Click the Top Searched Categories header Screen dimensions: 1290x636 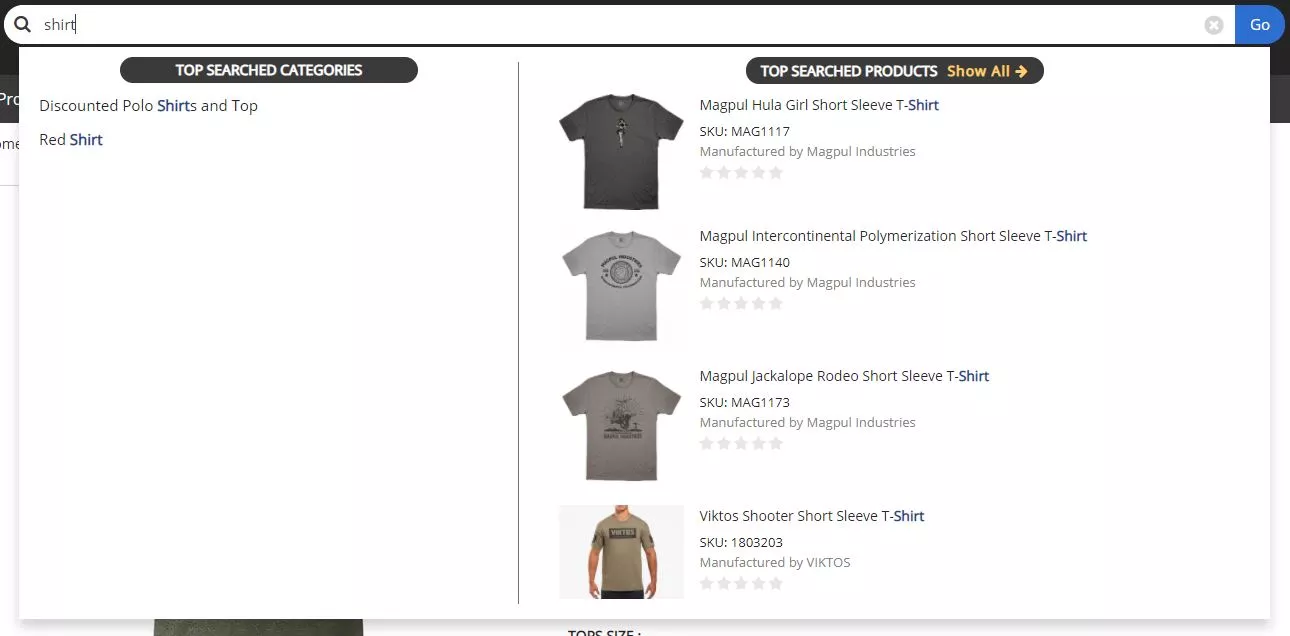(269, 70)
